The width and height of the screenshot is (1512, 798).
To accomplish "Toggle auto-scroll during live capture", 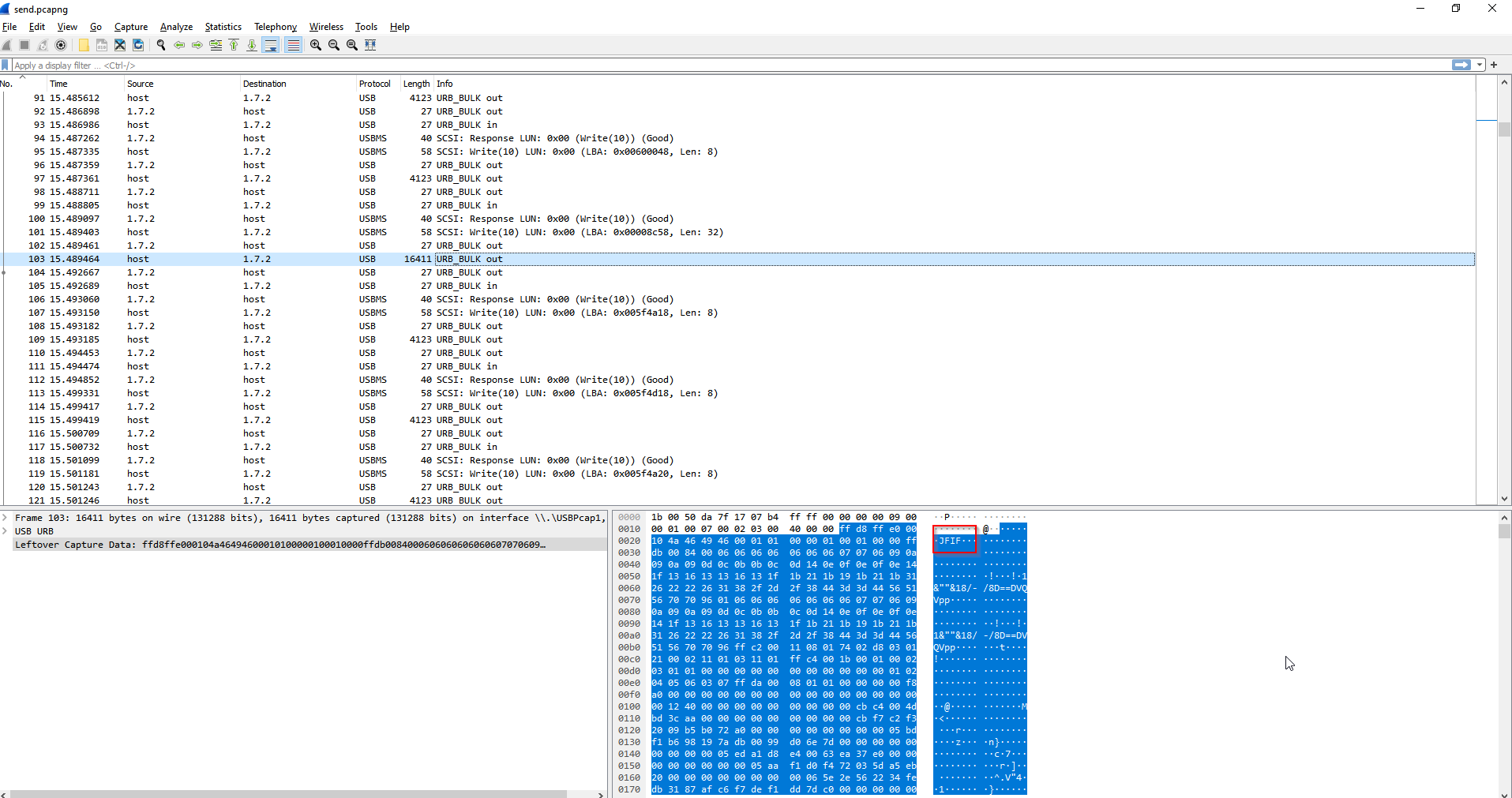I will (271, 45).
